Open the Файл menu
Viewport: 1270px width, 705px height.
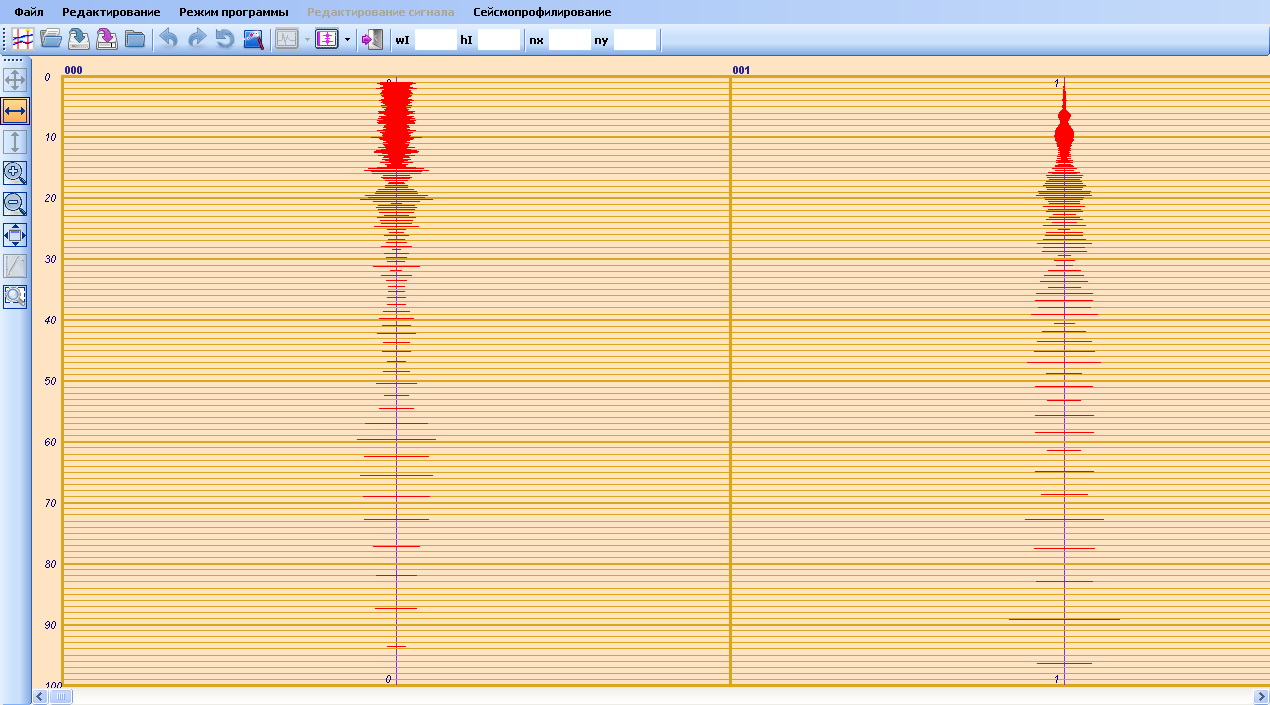29,12
